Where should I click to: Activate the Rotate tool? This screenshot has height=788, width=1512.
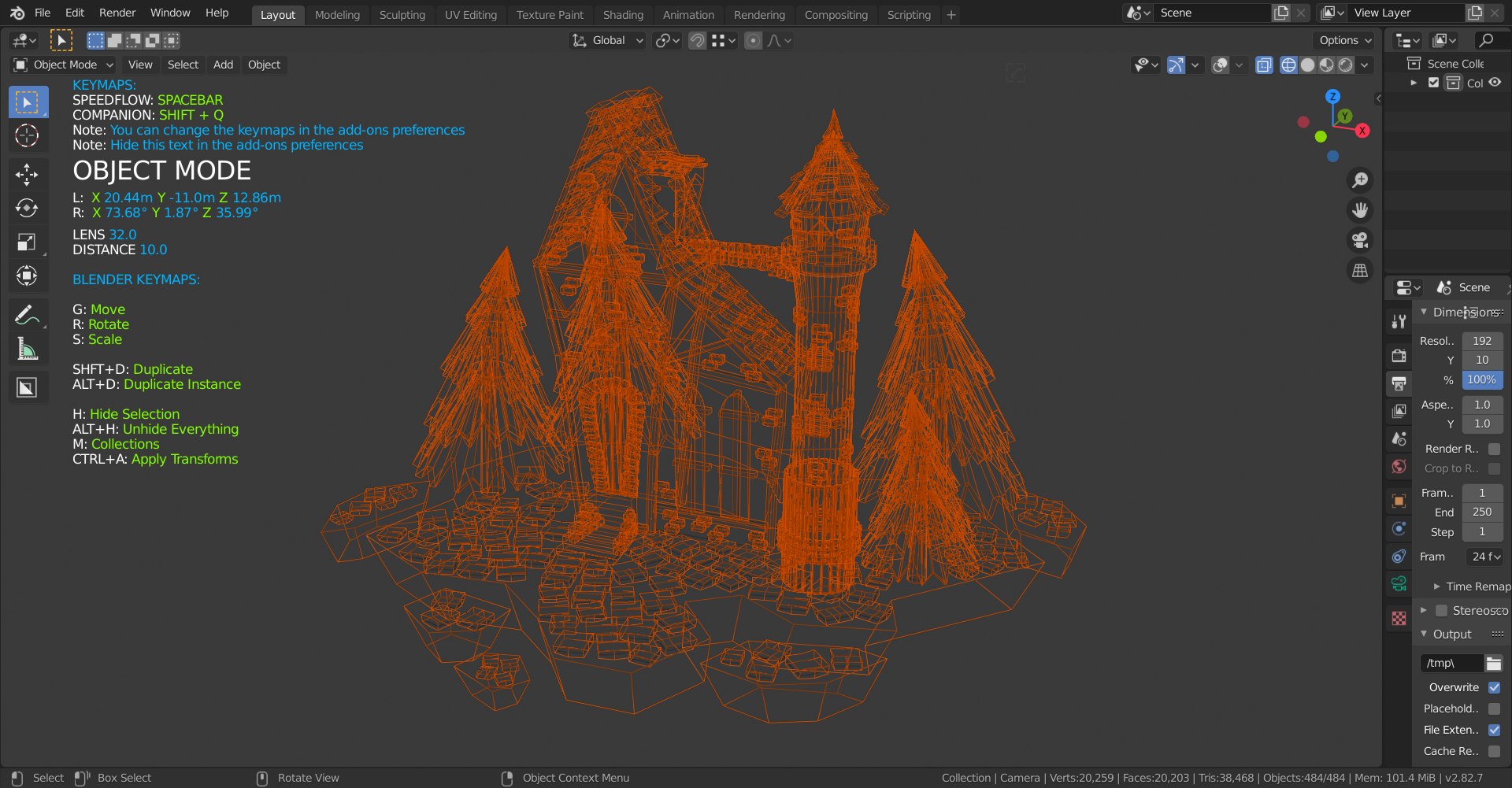click(x=27, y=208)
